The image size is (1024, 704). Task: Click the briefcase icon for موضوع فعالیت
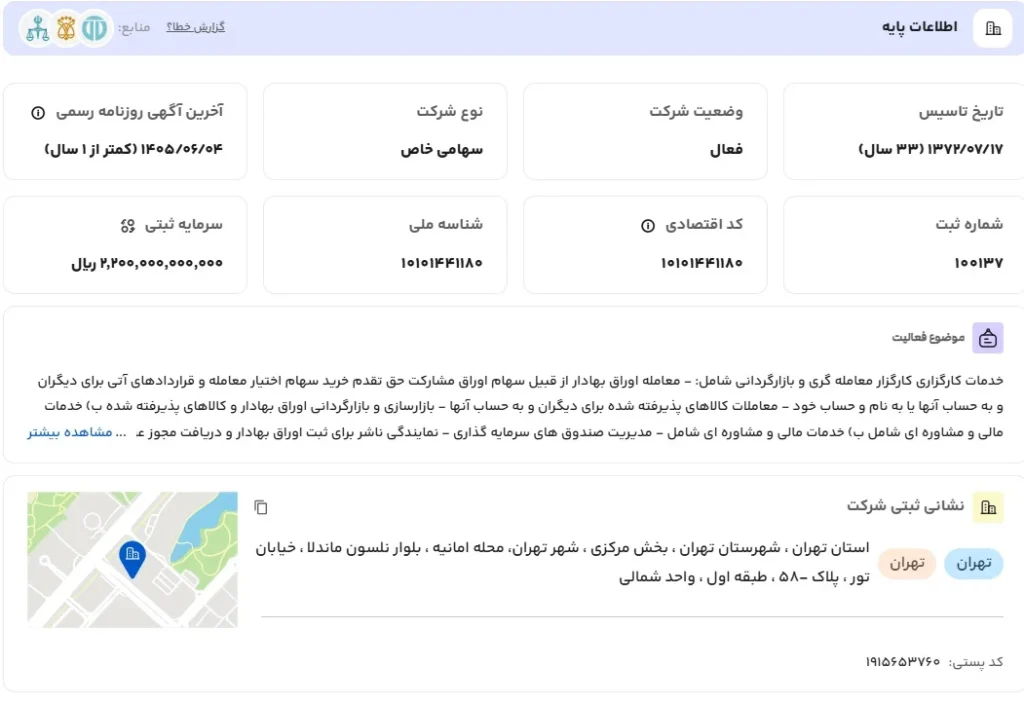(987, 338)
